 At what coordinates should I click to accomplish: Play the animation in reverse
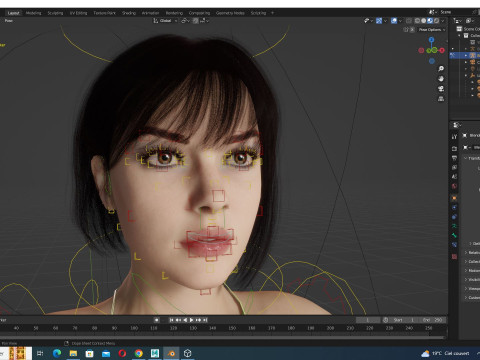coord(185,320)
